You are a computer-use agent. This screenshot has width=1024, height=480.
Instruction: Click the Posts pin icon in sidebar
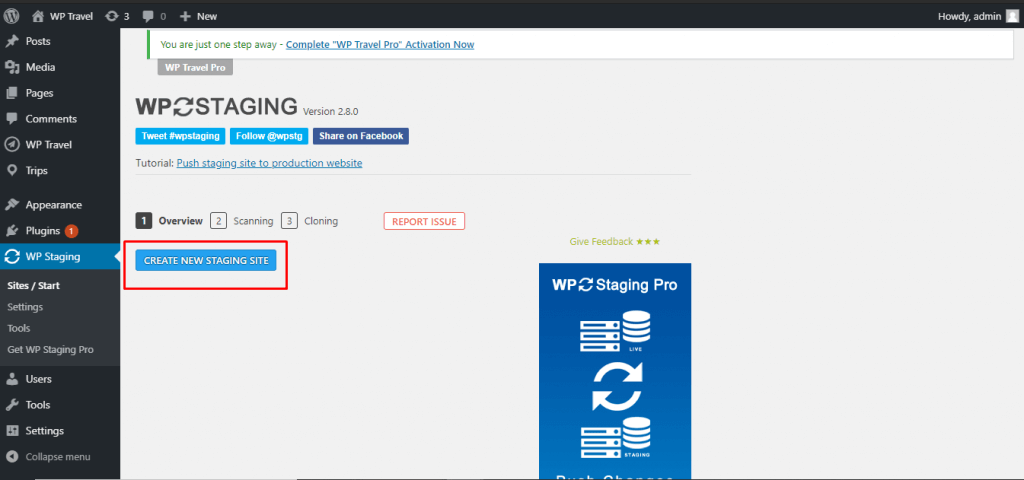[x=11, y=41]
